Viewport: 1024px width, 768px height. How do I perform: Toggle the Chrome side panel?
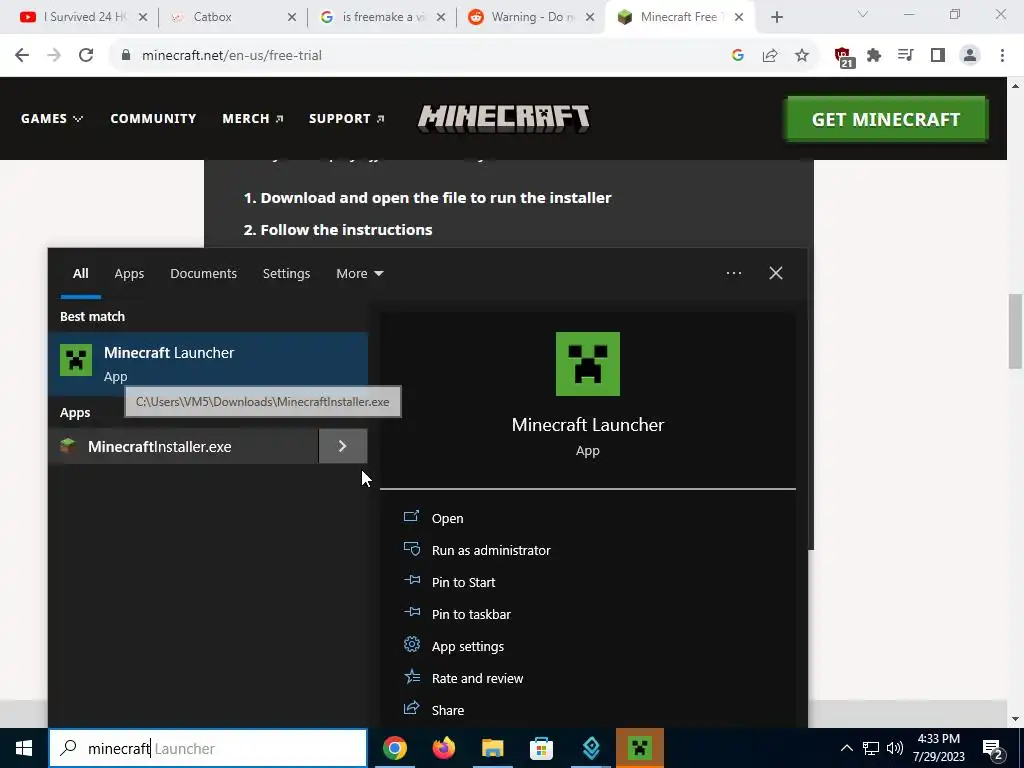pyautogui.click(x=938, y=56)
